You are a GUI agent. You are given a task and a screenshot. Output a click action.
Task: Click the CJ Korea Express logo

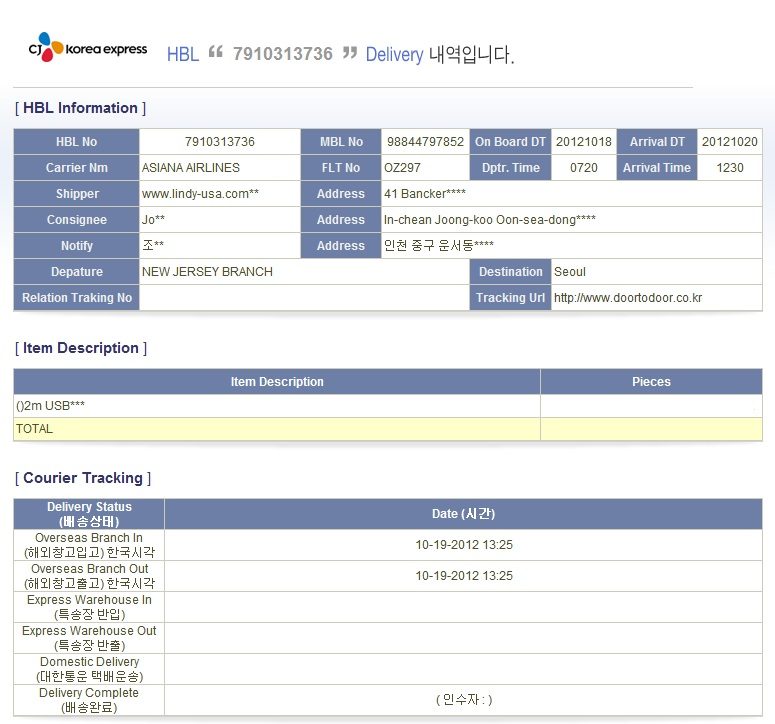coord(87,48)
